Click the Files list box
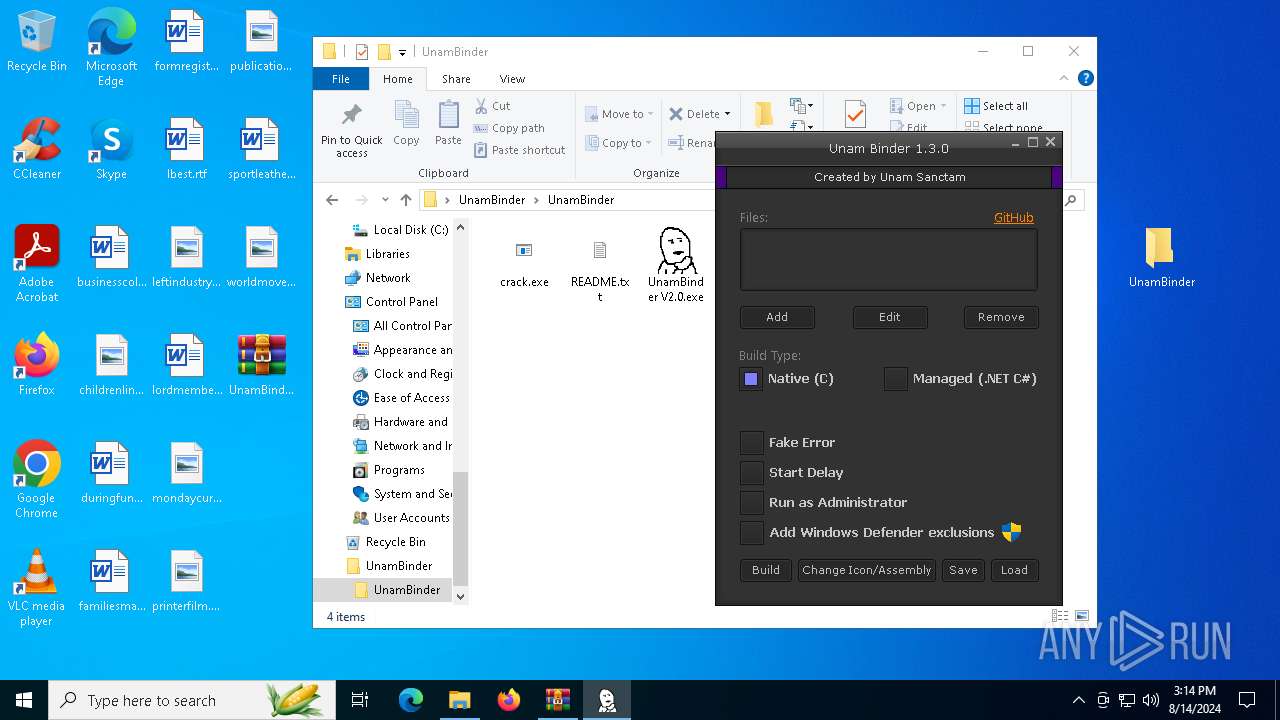 point(888,259)
